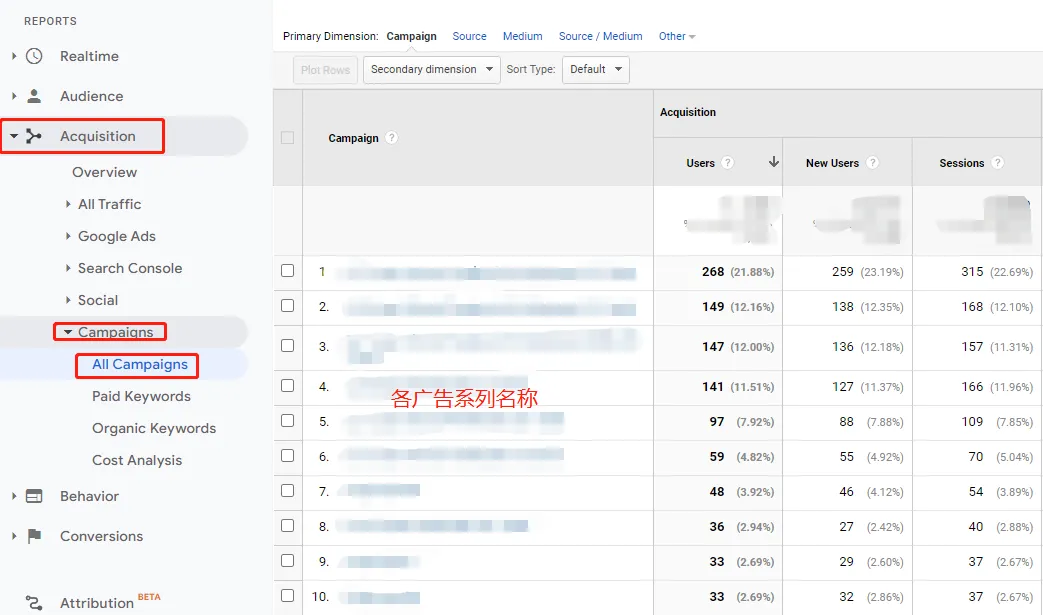Toggle the select-all checkbox in table header
The image size is (1043, 615).
288,138
